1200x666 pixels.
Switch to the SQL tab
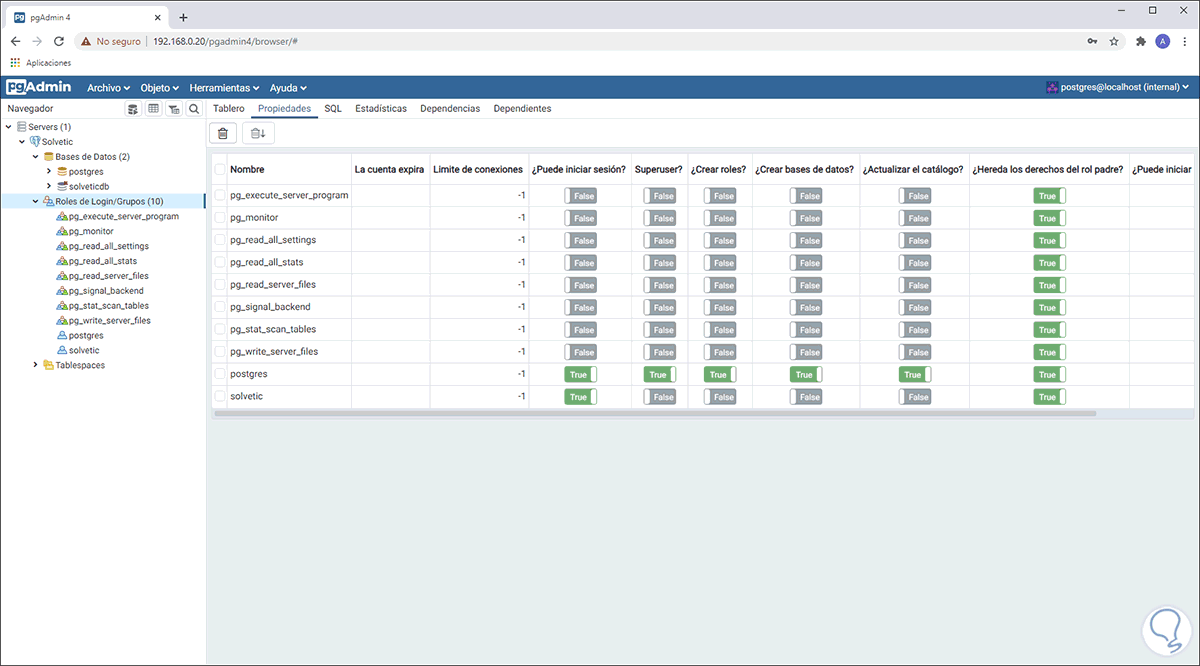click(333, 108)
